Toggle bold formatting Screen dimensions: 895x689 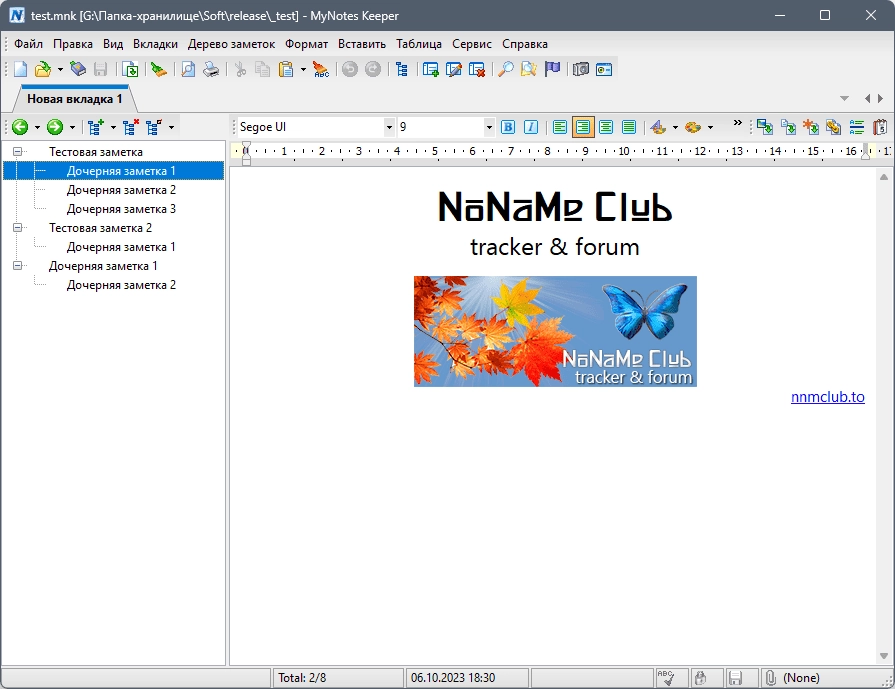tap(507, 127)
